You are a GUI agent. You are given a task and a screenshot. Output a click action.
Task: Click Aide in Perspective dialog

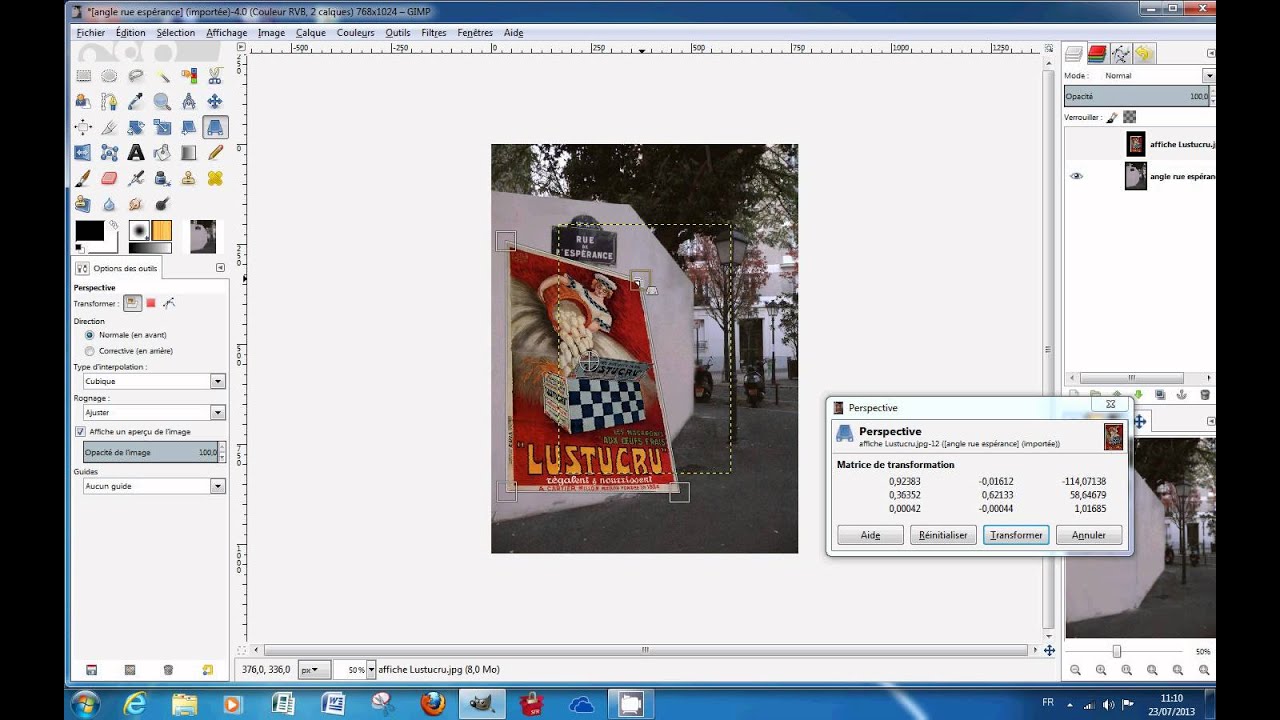[870, 535]
